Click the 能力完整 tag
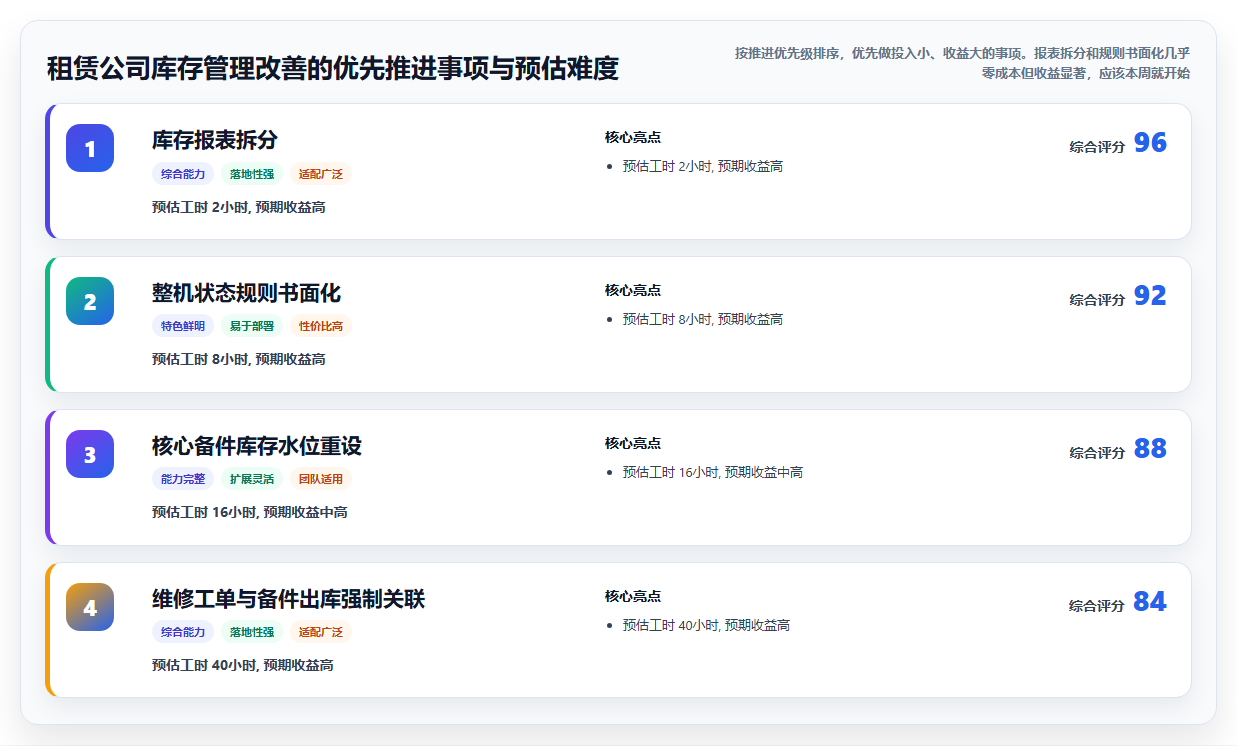This screenshot has width=1237, height=746. (x=183, y=479)
